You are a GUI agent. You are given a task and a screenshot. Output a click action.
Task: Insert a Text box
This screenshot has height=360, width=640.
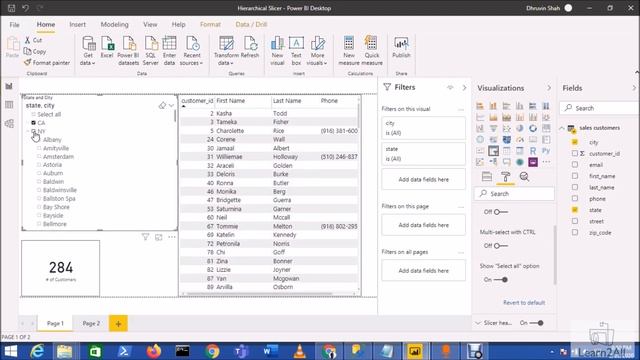point(296,51)
